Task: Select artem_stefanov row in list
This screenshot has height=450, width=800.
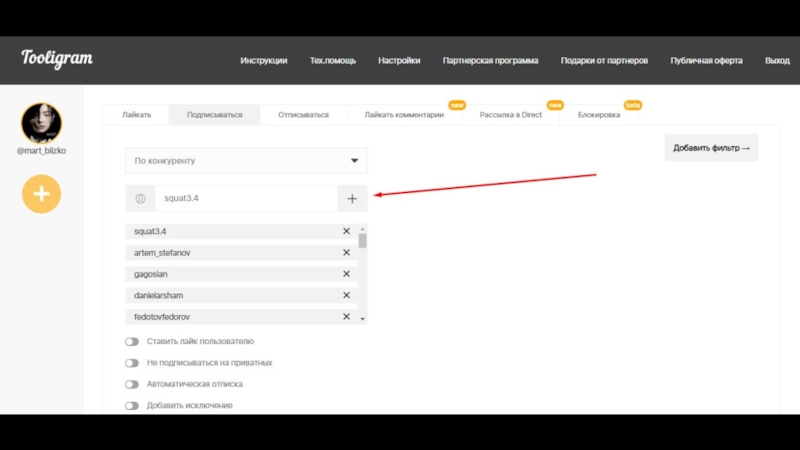Action: [x=241, y=253]
